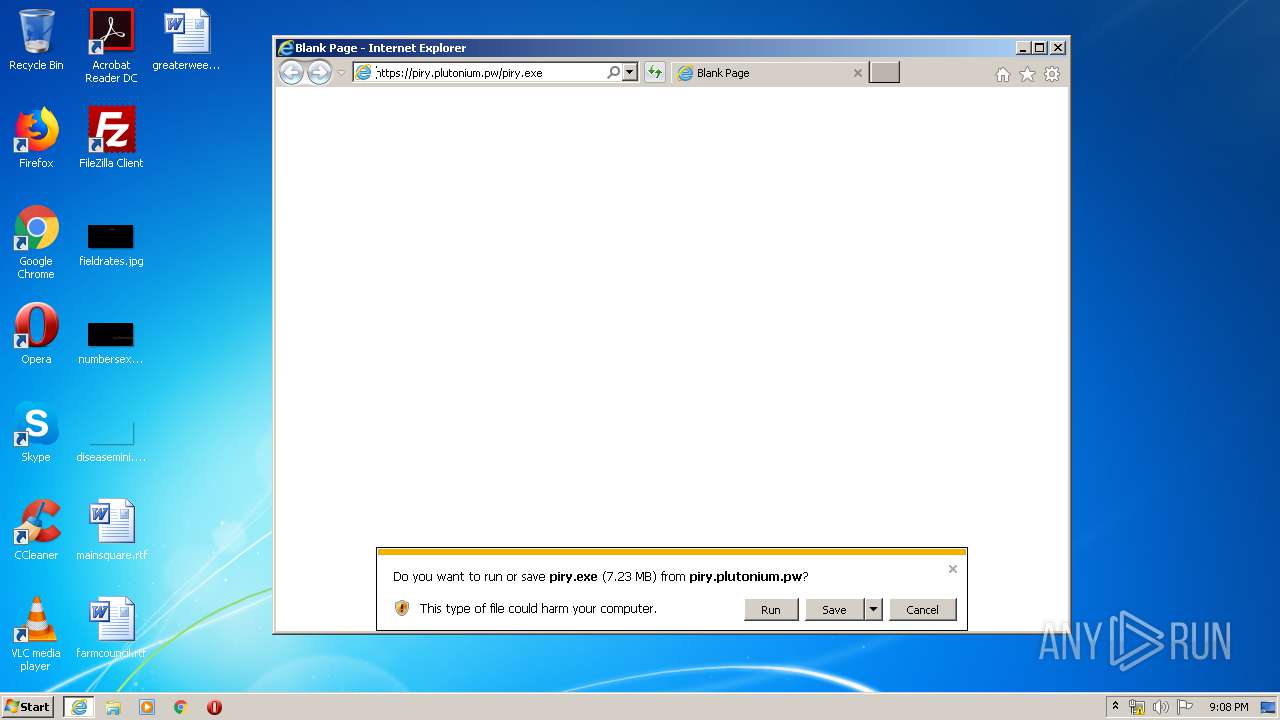The image size is (1280, 720).
Task: Click the address bar URL field
Action: click(489, 73)
